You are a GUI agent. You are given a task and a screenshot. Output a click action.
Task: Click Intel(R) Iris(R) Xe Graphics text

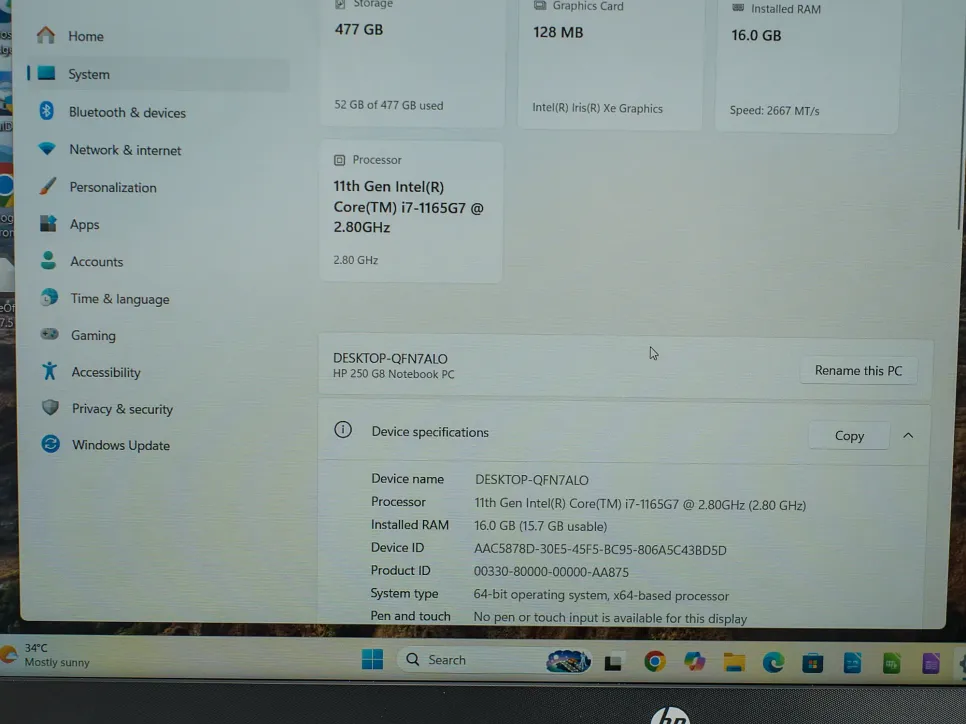[598, 108]
